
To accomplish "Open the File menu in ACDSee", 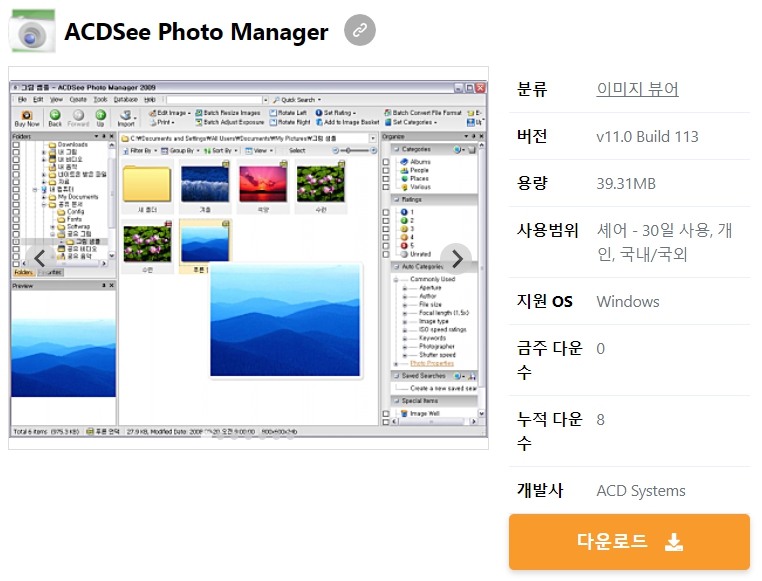I will click(x=22, y=100).
